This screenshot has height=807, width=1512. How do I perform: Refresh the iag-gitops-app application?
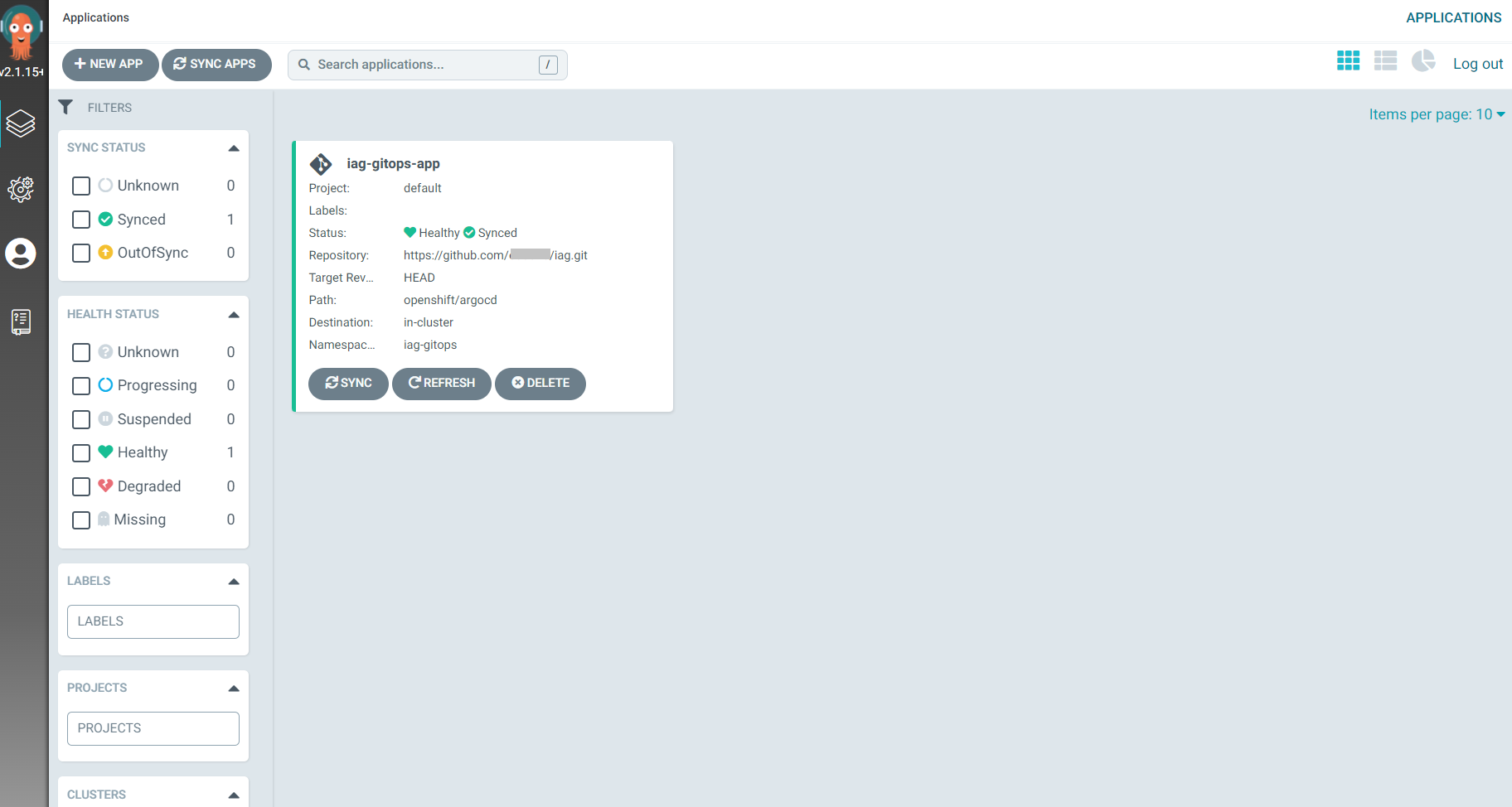tap(442, 384)
